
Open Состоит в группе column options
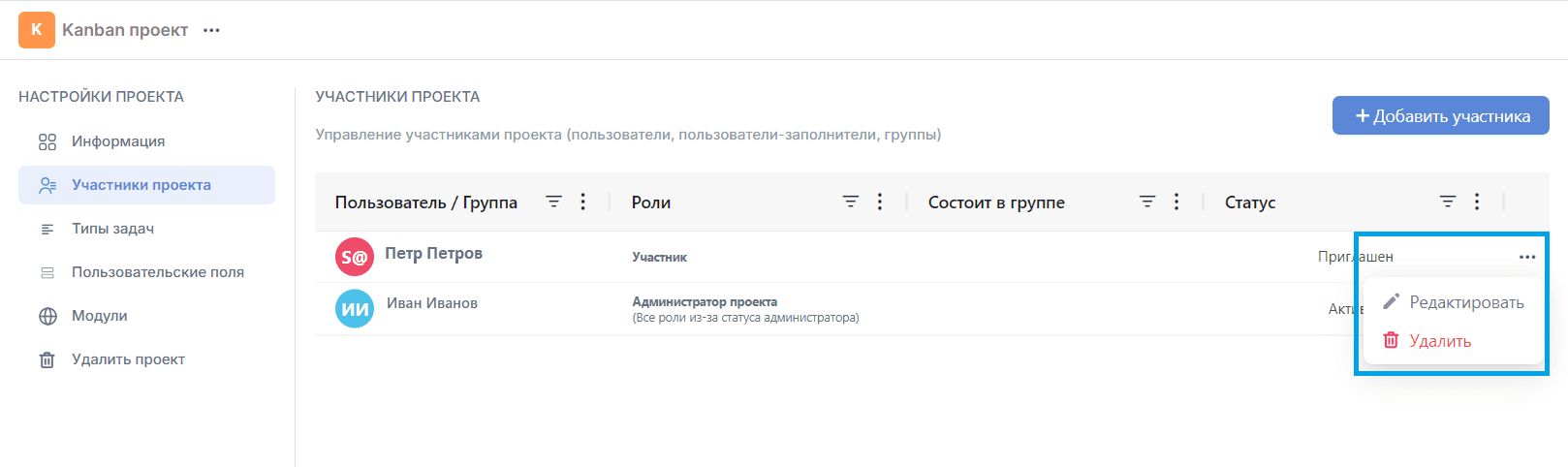click(1176, 202)
